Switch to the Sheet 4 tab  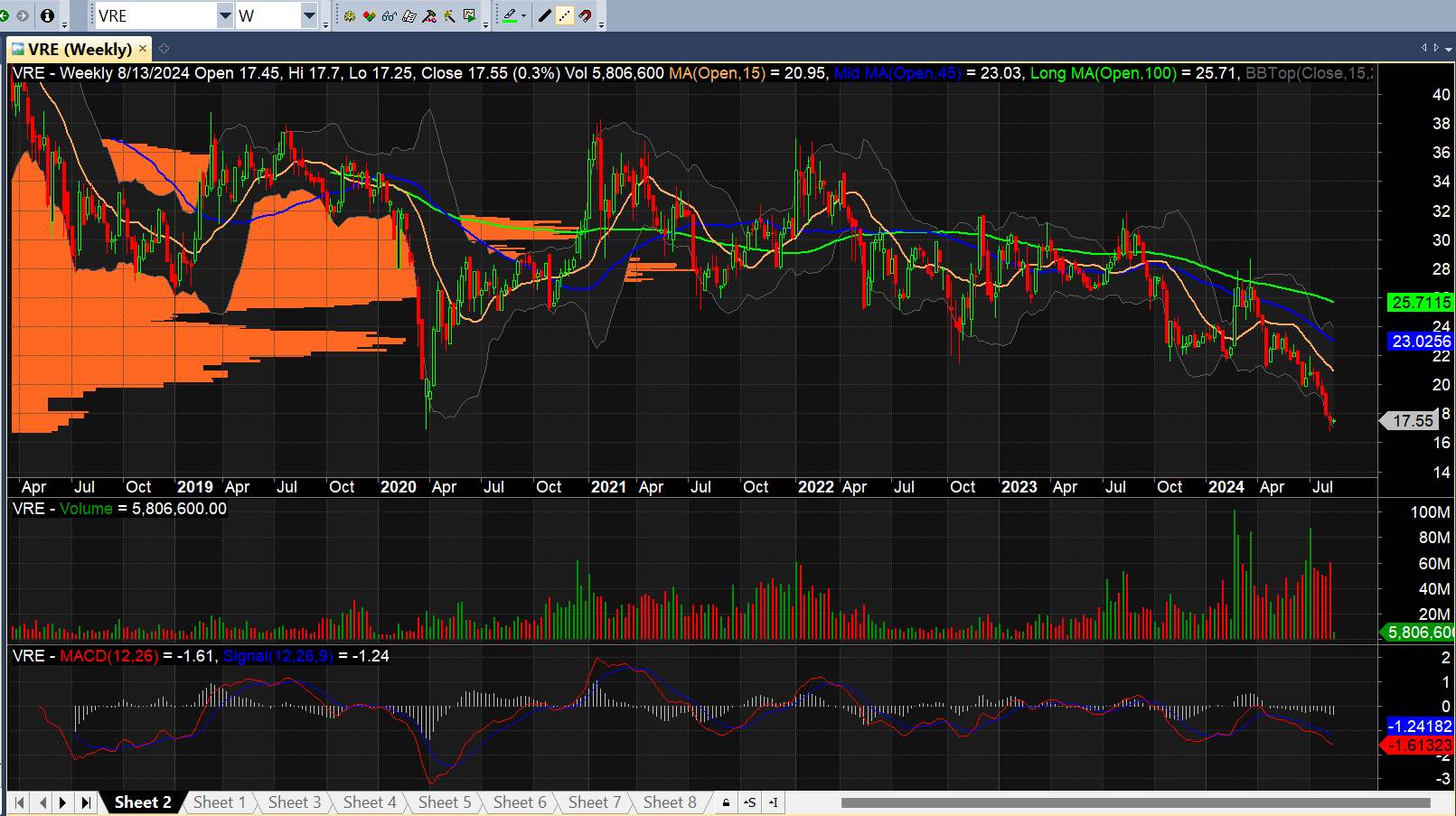[369, 802]
